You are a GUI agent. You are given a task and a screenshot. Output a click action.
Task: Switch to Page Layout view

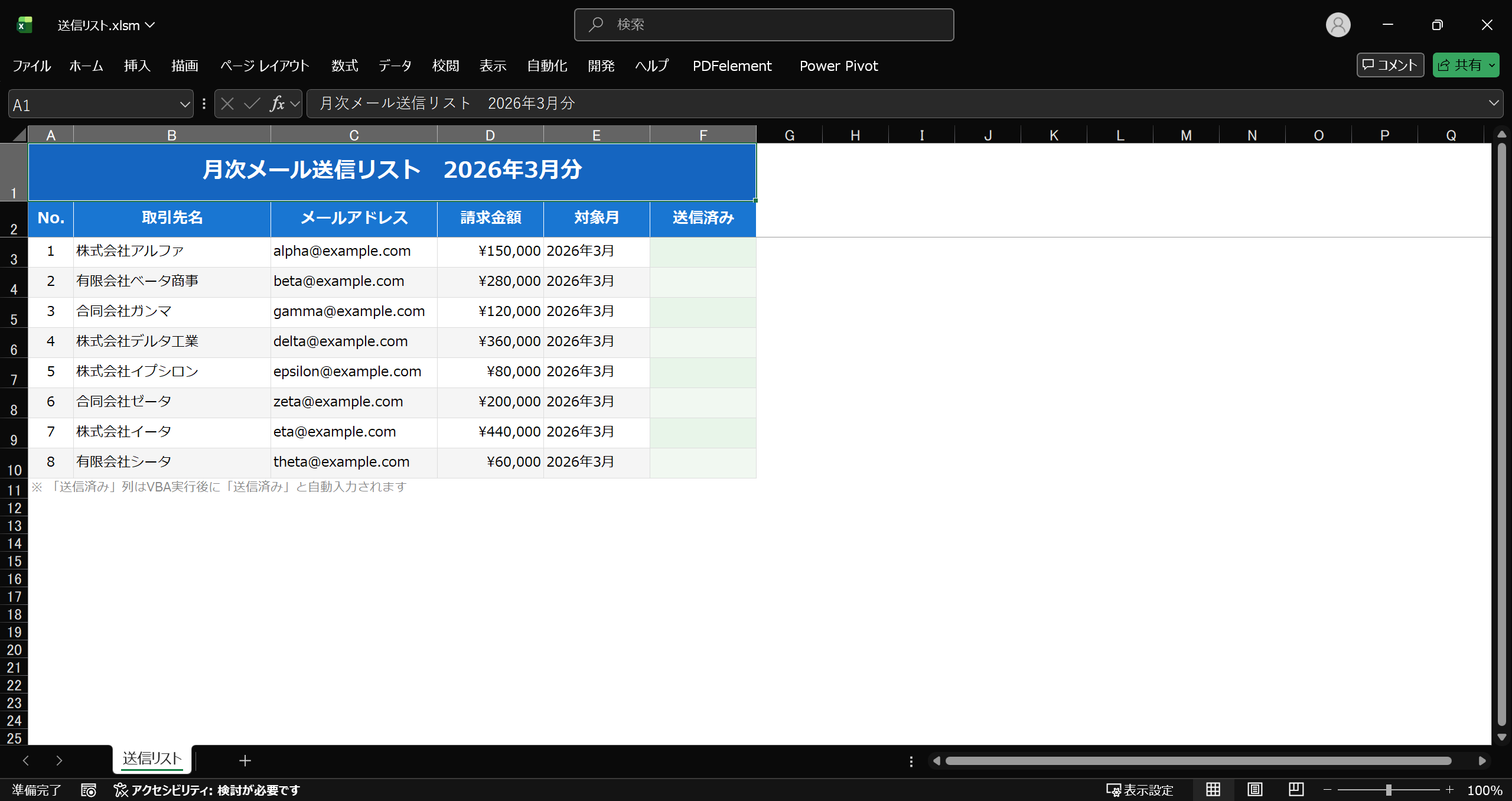click(x=1254, y=790)
